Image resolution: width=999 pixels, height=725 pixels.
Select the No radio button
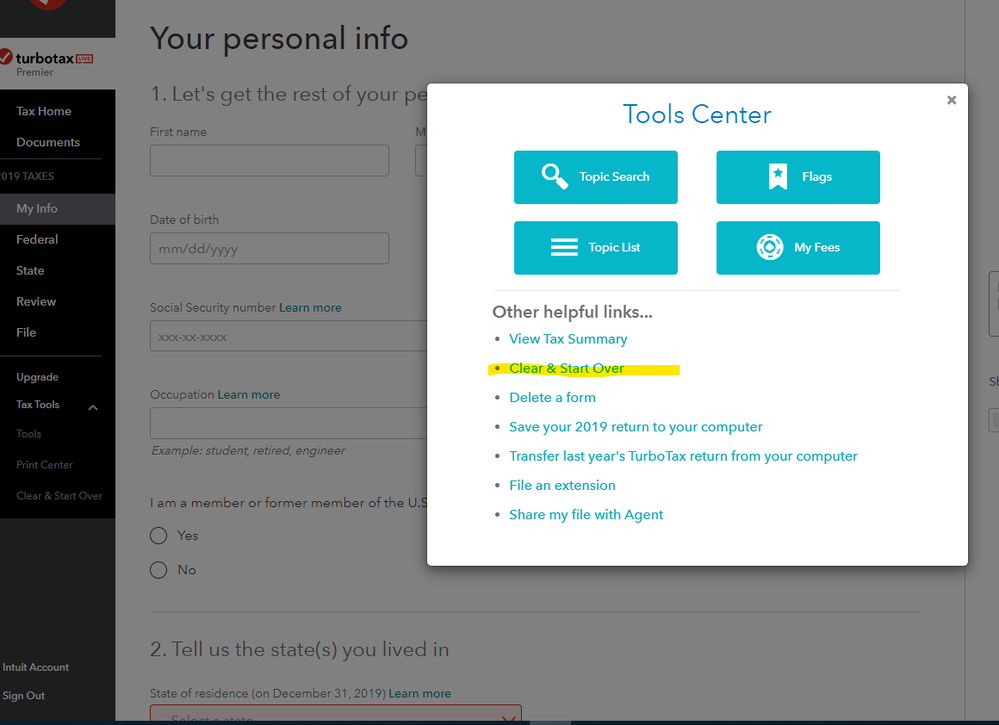159,570
